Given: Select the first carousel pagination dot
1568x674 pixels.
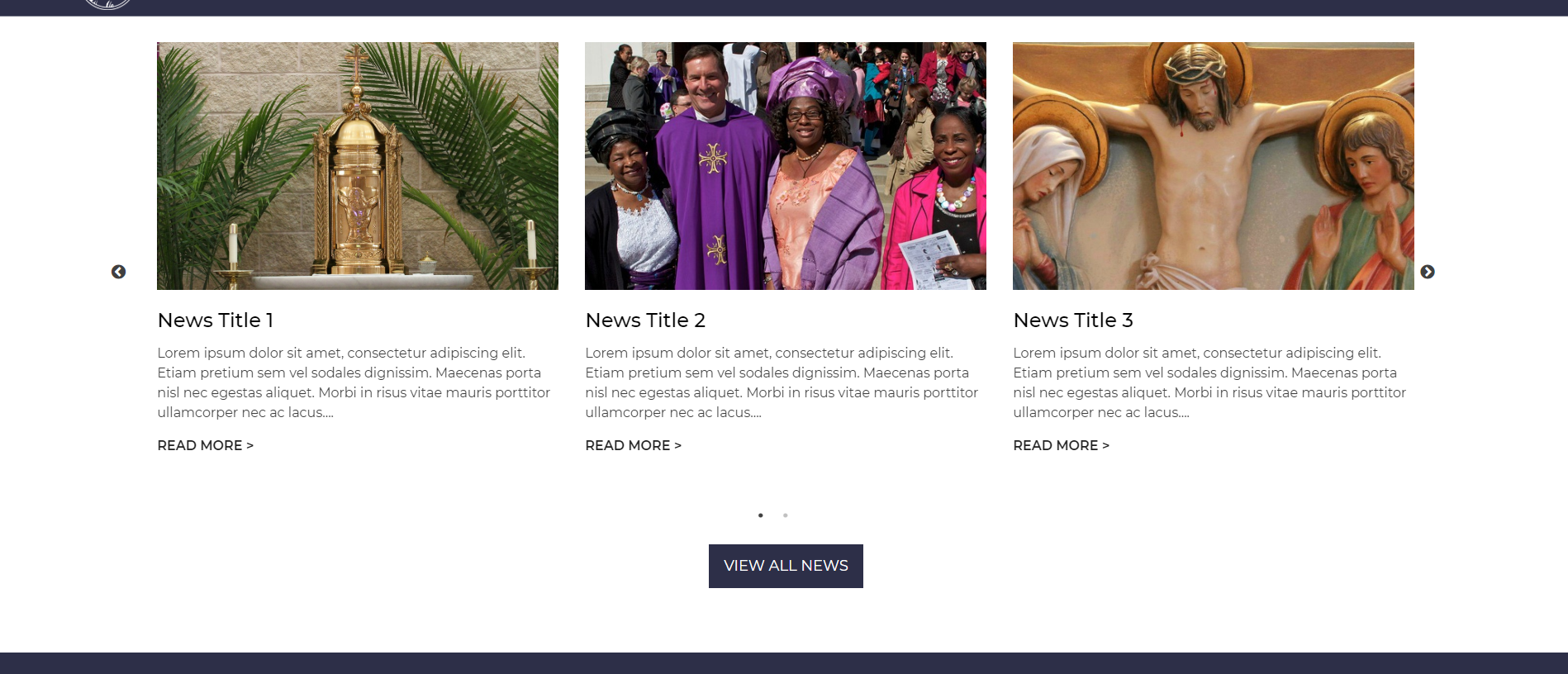Looking at the screenshot, I should [x=761, y=515].
